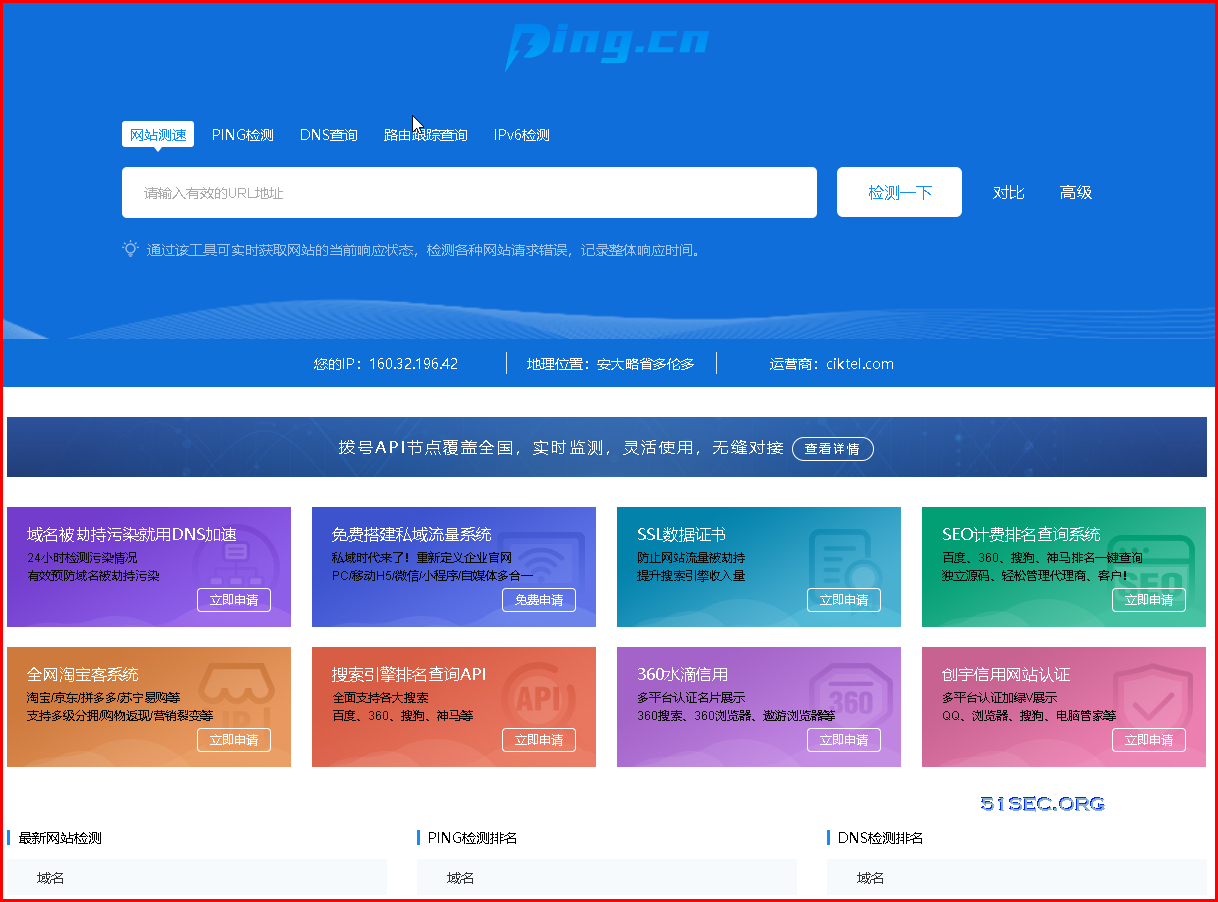Screen dimensions: 1218x902
Task: Open the 免费搭建私域流量系统 card title
Action: 412,534
